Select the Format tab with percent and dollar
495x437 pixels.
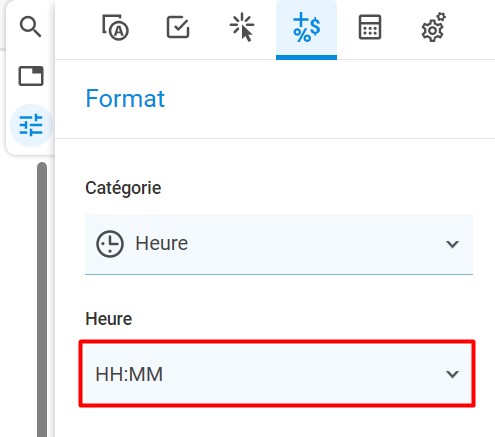[x=306, y=28]
